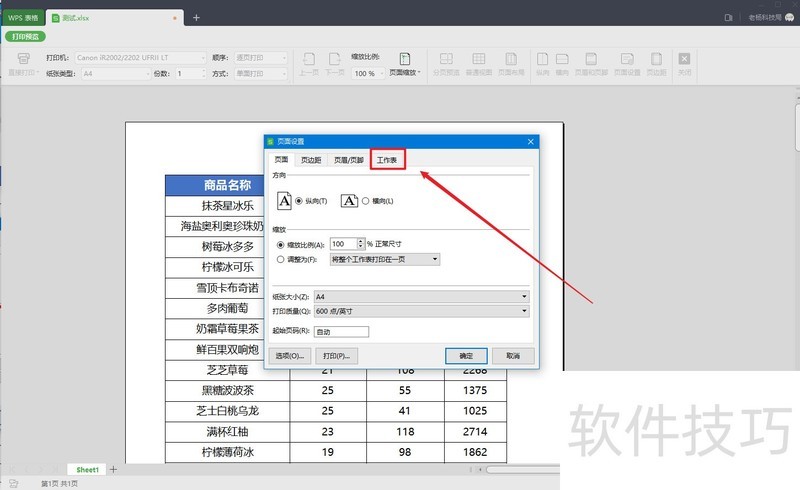This screenshot has width=800, height=490.
Task: Add a new sheet with plus icon
Action: coord(114,469)
